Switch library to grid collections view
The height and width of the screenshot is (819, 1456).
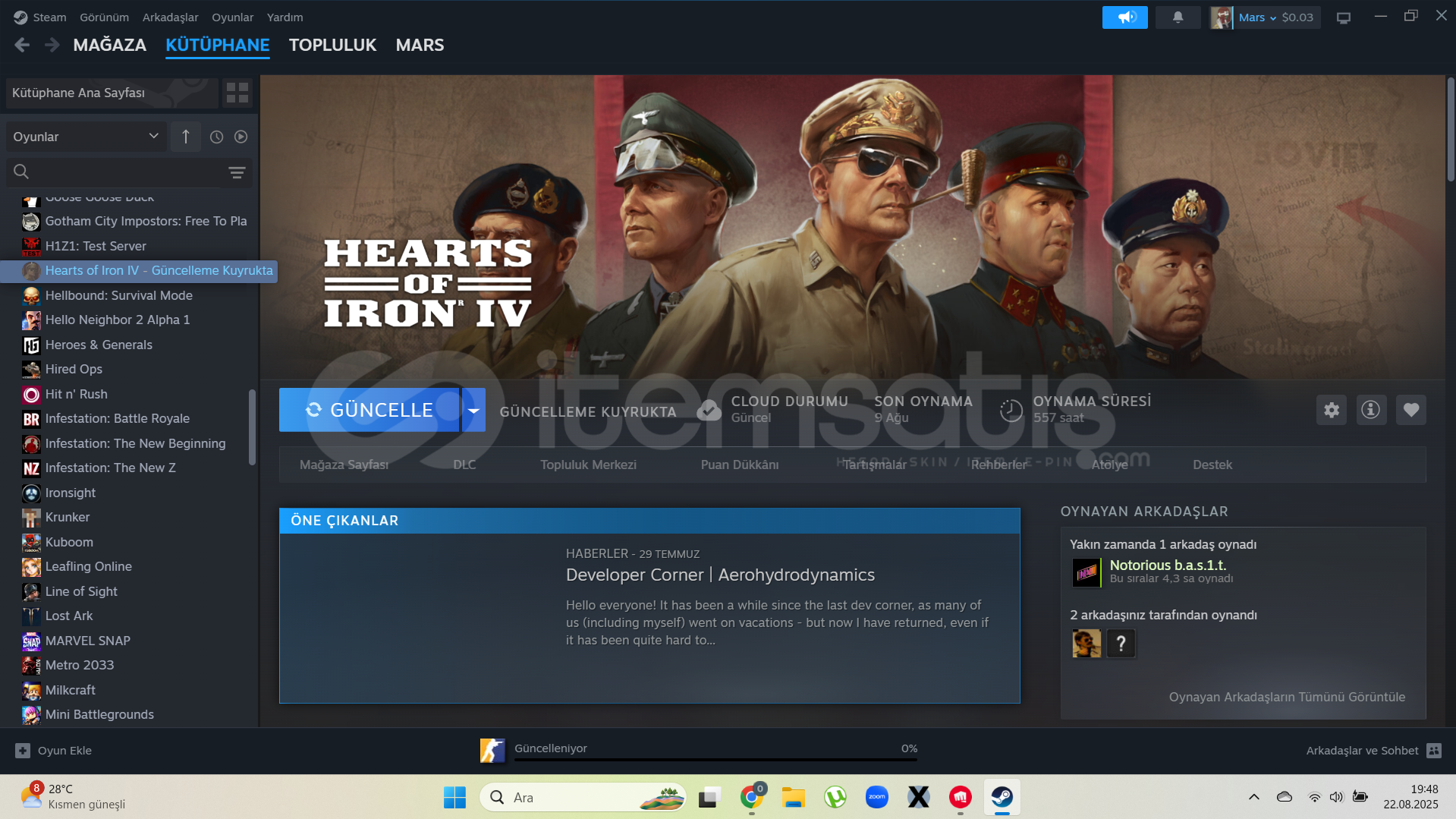pos(237,93)
